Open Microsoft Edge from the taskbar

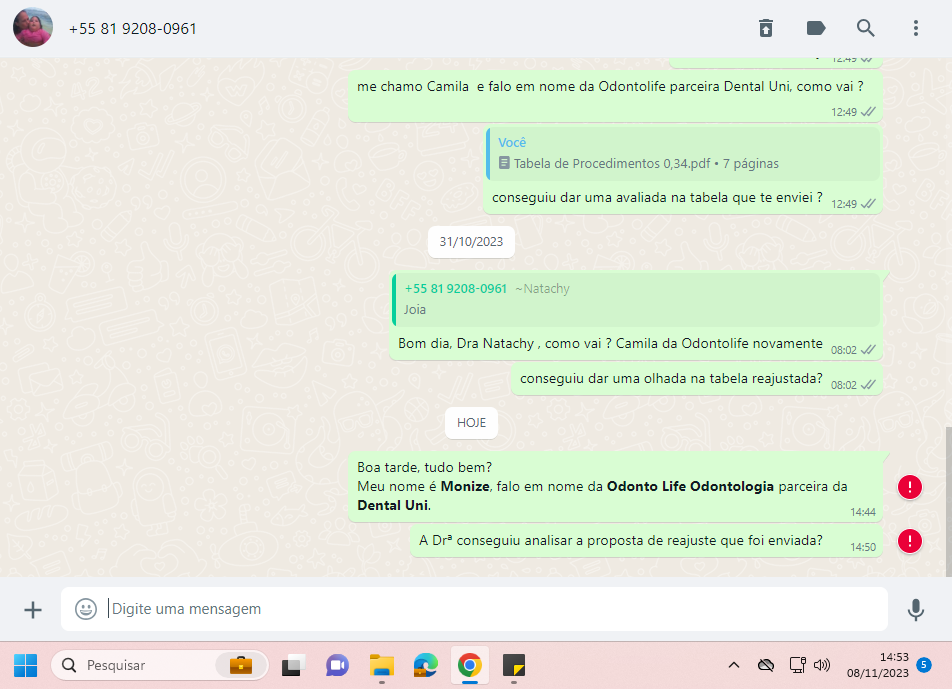coord(426,665)
